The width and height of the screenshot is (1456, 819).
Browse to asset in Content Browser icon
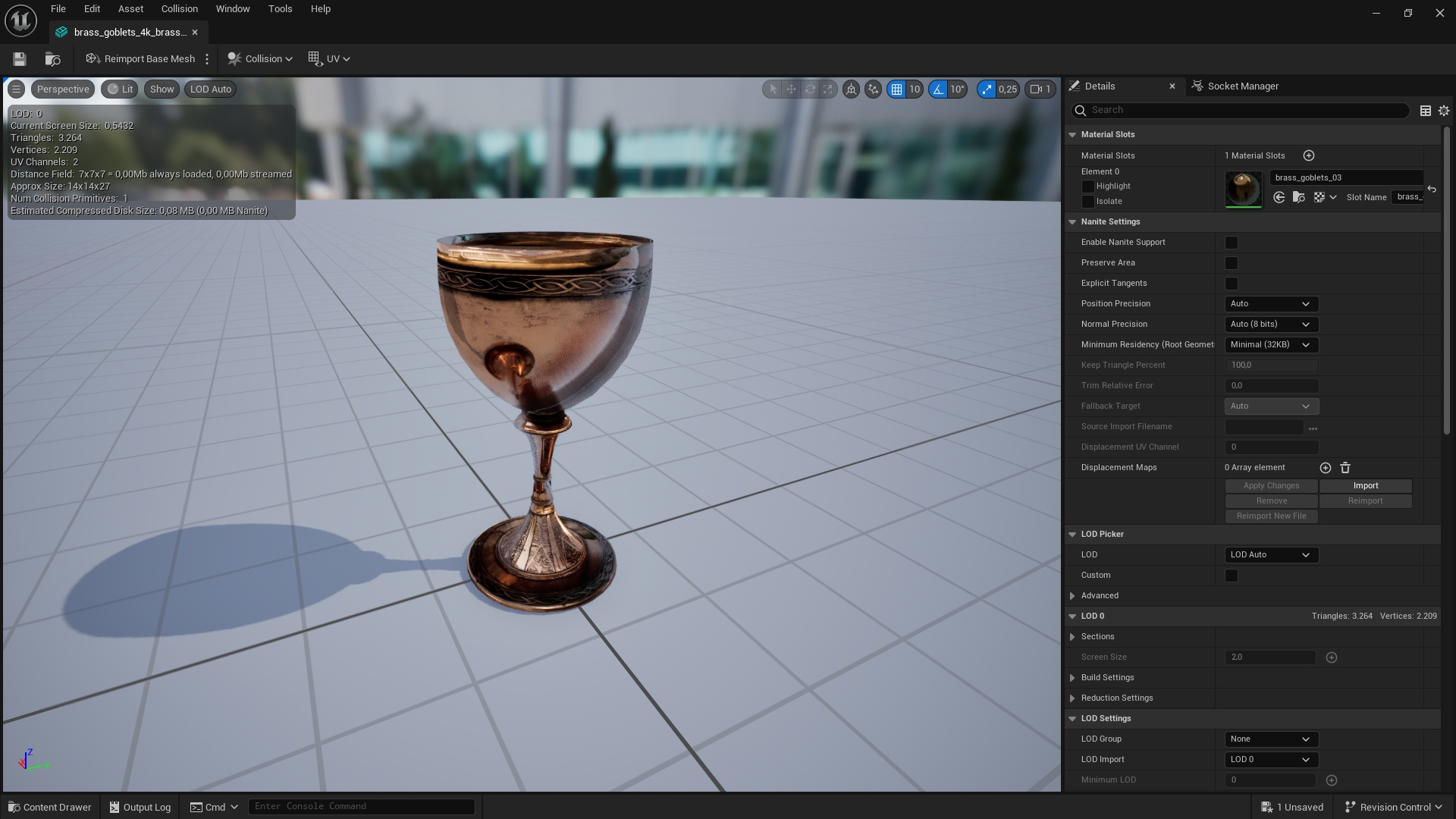[52, 58]
